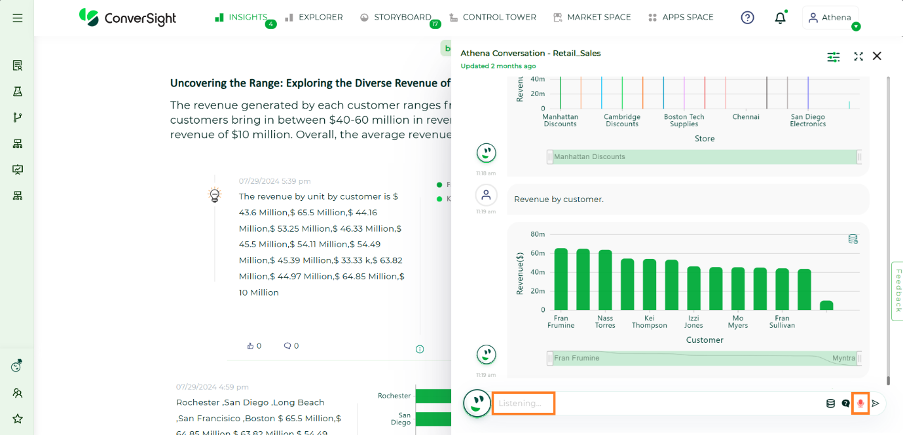Click the ConverSight logo
904x436 pixels.
pos(127,17)
